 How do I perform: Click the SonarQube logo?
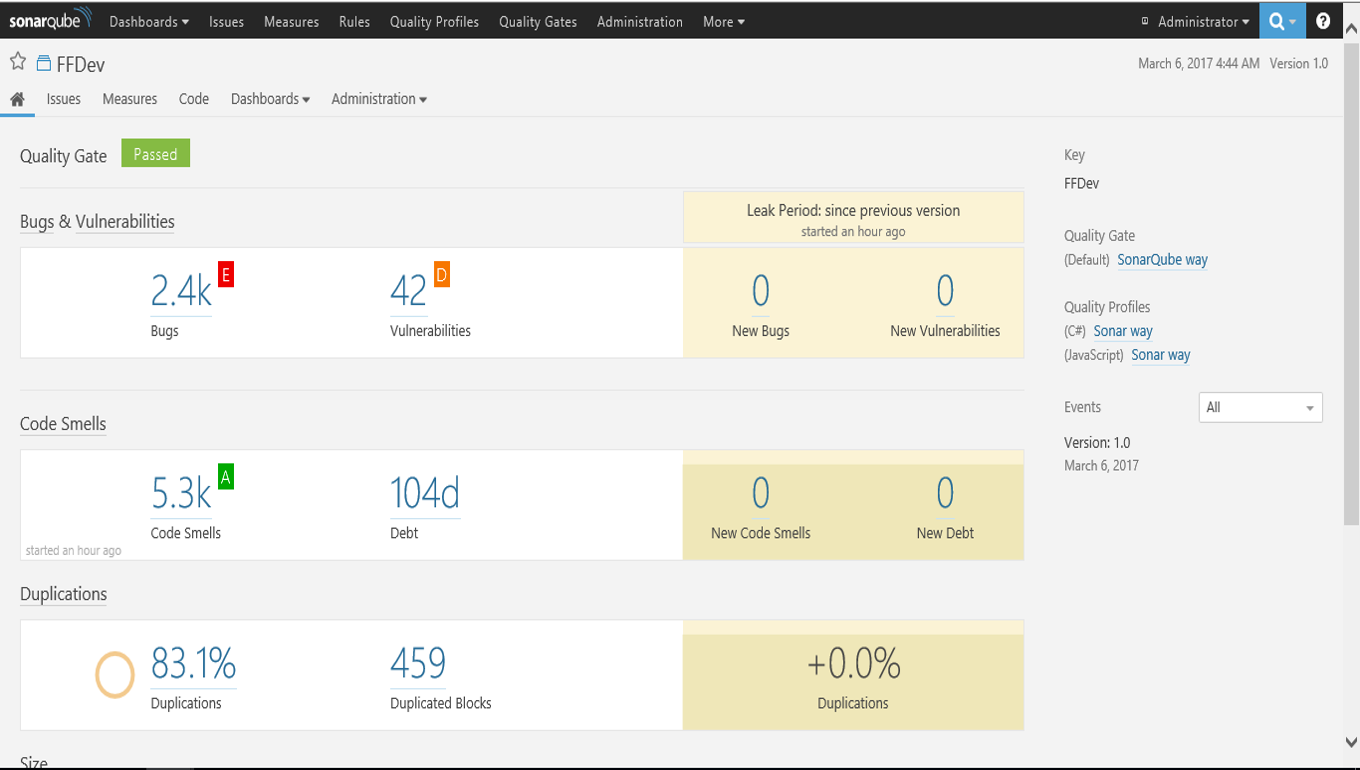click(x=50, y=20)
